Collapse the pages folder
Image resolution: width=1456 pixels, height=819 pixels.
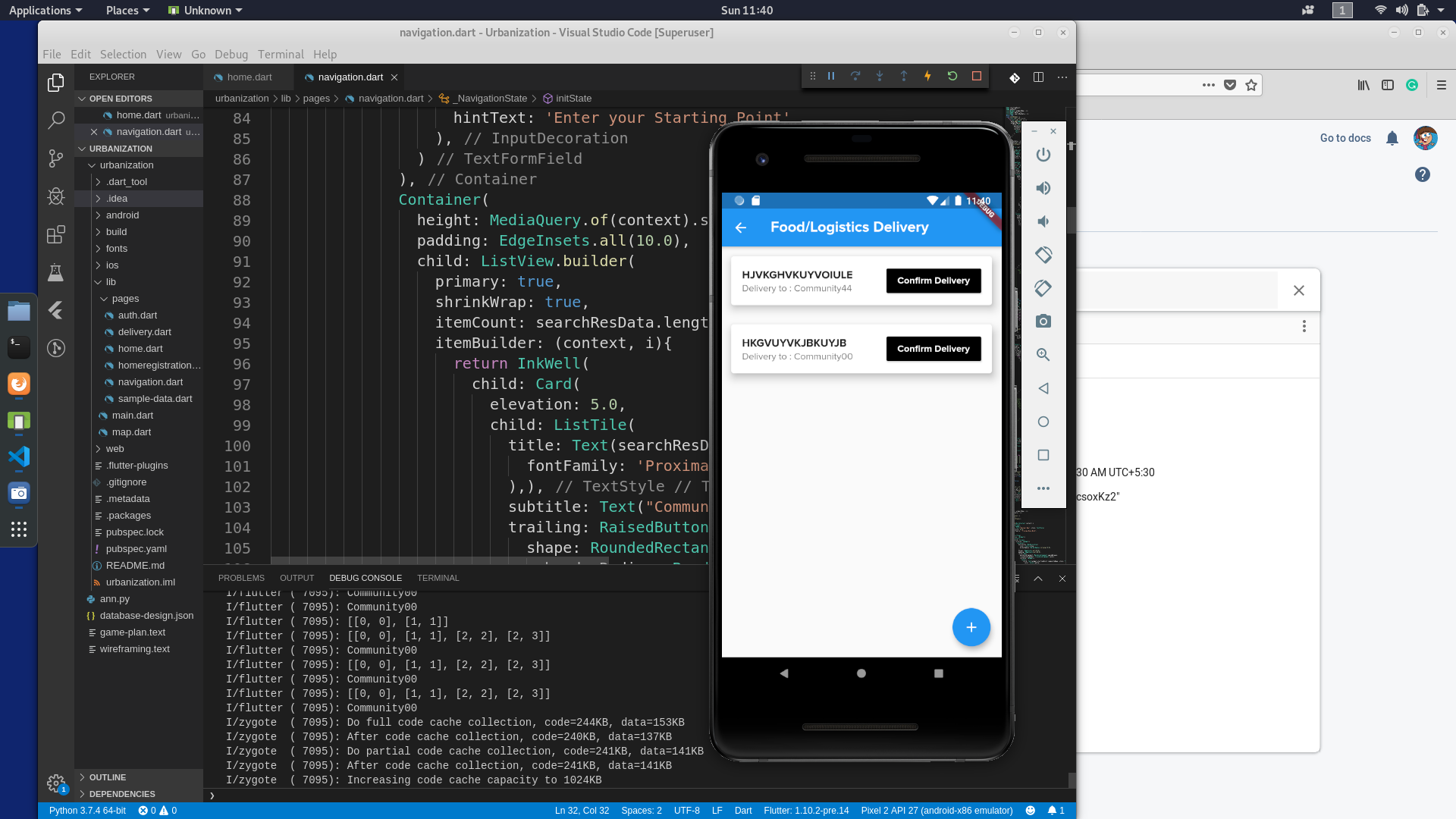(x=124, y=299)
